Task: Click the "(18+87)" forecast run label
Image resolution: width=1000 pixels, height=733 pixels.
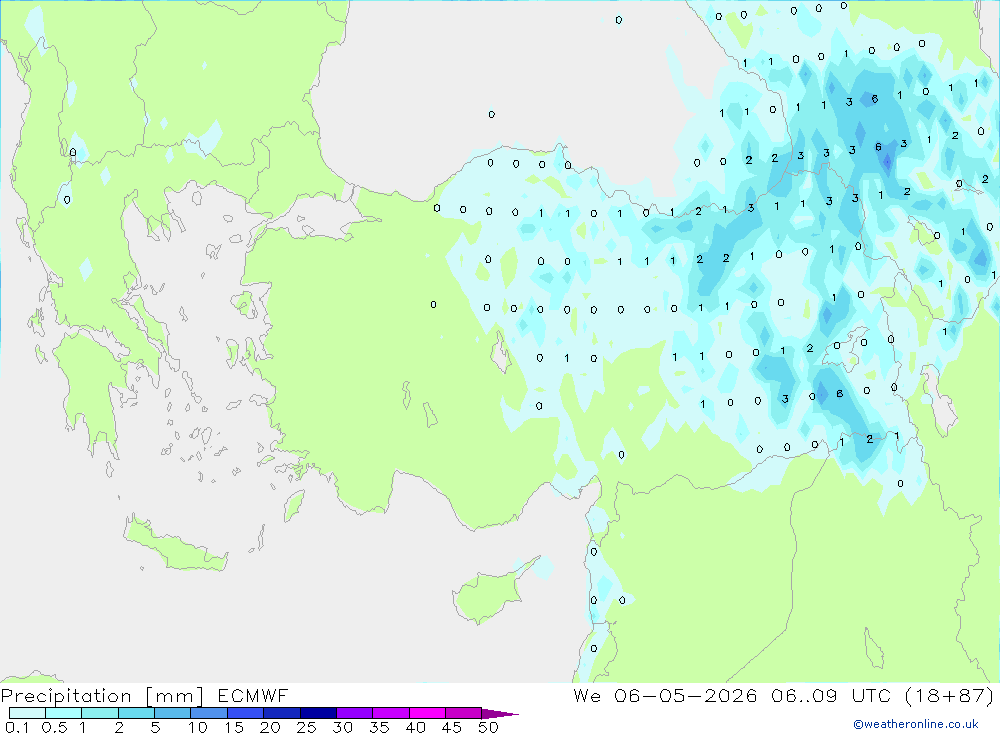Action: point(949,696)
